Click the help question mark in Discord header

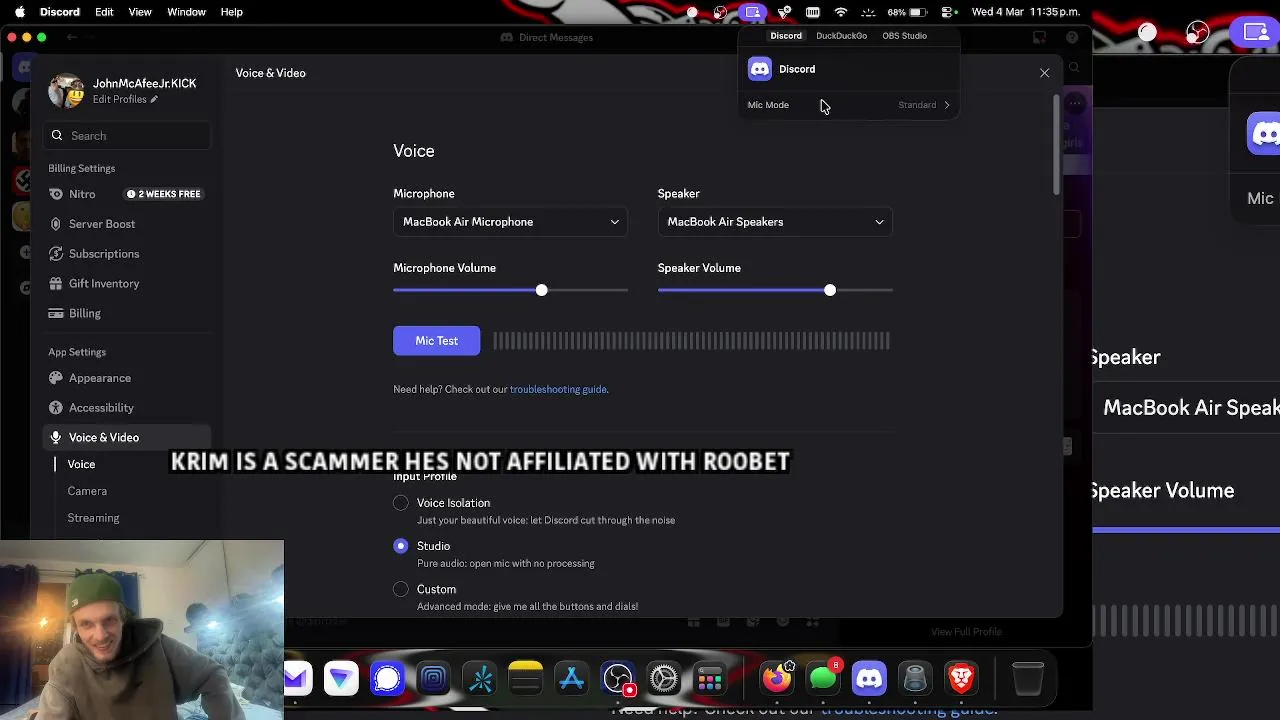1072,37
